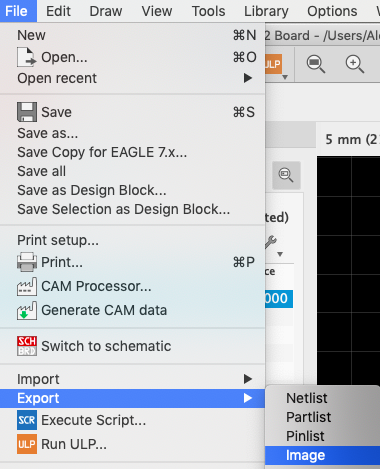Open CAM Processor via factory icon
This screenshot has width=380, height=469.
27,286
